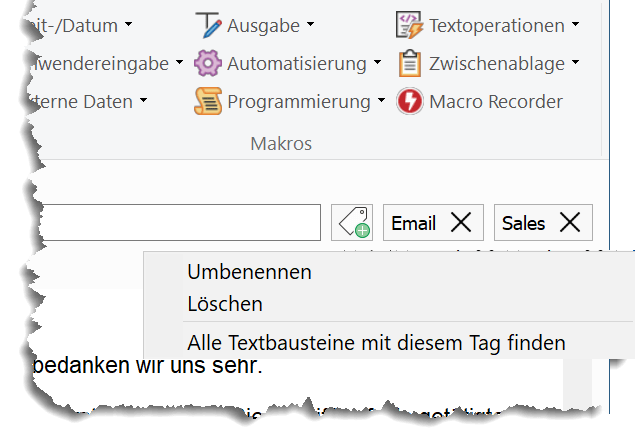Expand the Ausgabe dropdown arrow

310,24
